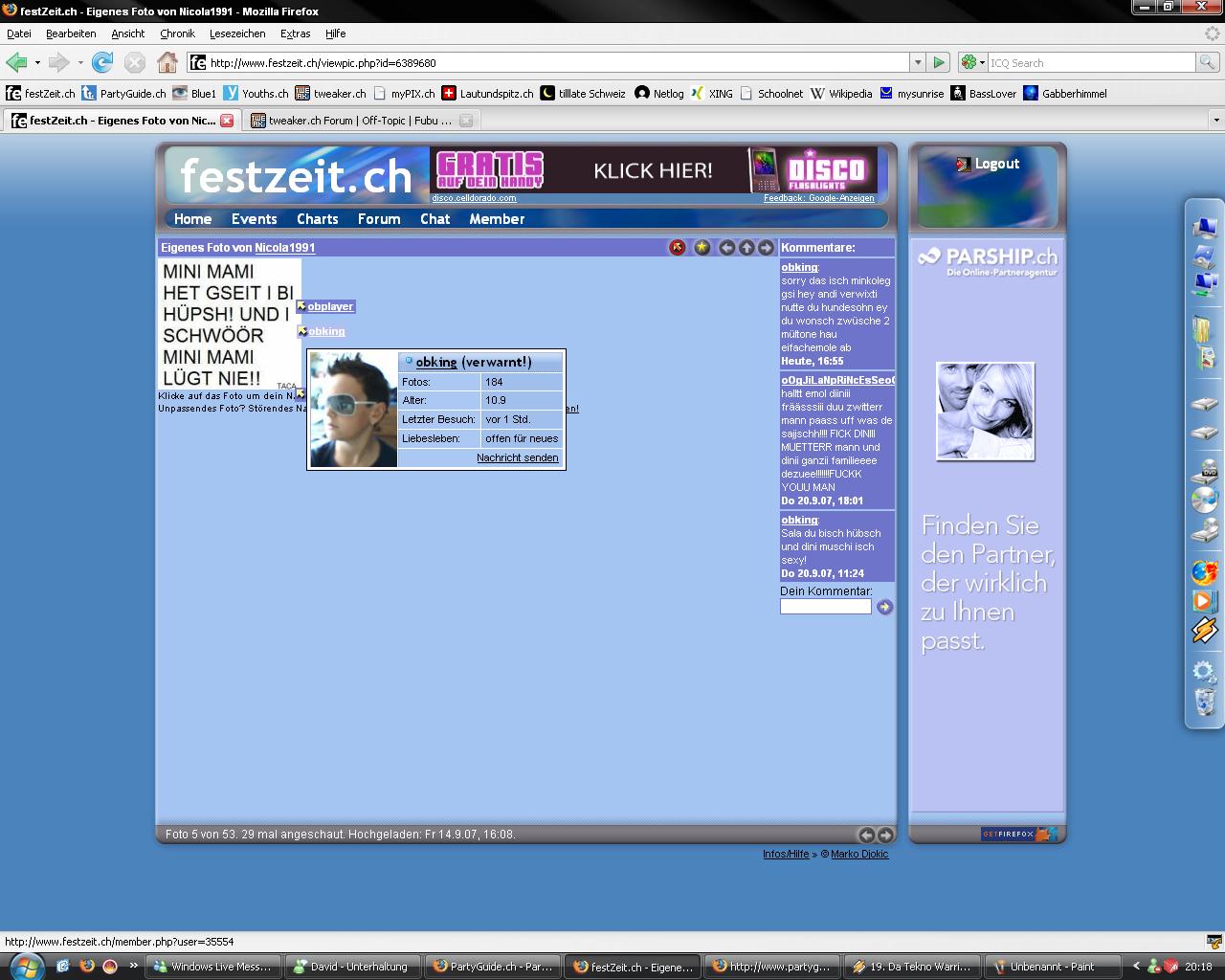Click the Nachricht senden link
The image size is (1225, 980).
pos(517,457)
